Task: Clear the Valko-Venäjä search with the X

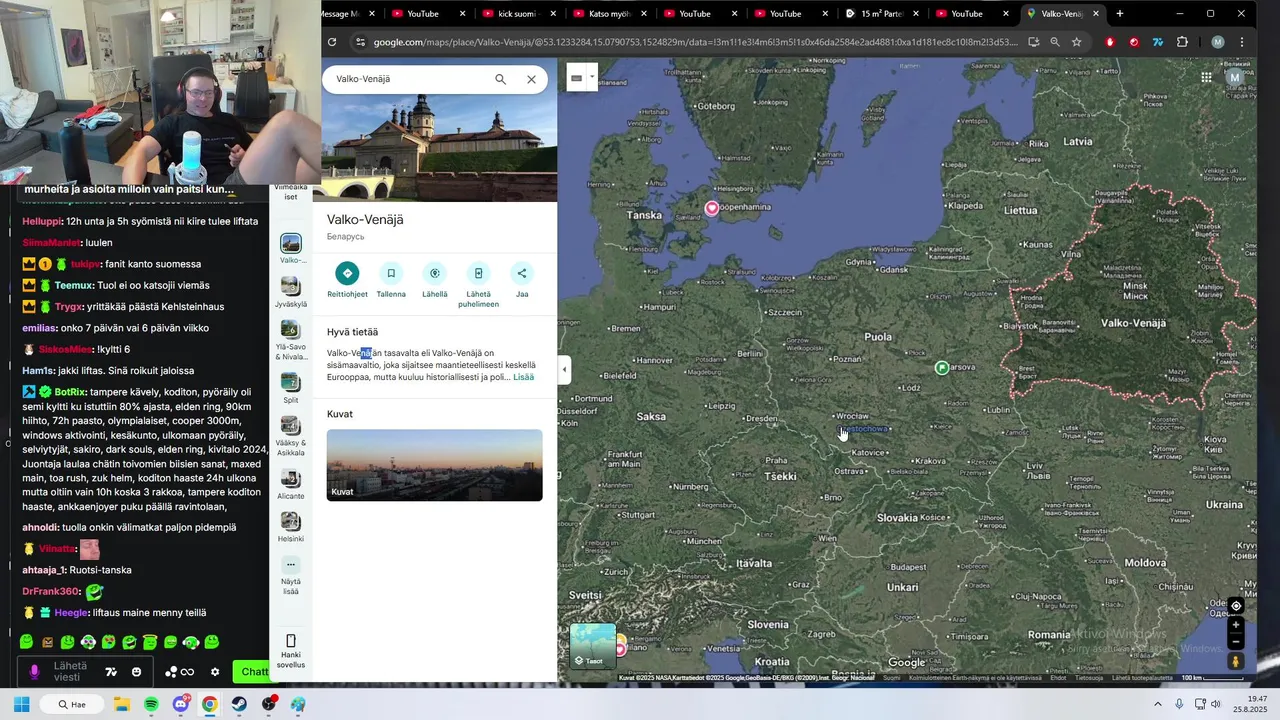Action: tap(531, 79)
